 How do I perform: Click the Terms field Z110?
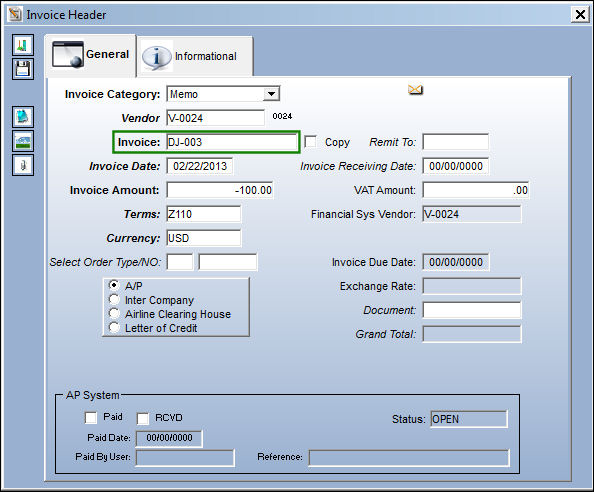coord(203,214)
